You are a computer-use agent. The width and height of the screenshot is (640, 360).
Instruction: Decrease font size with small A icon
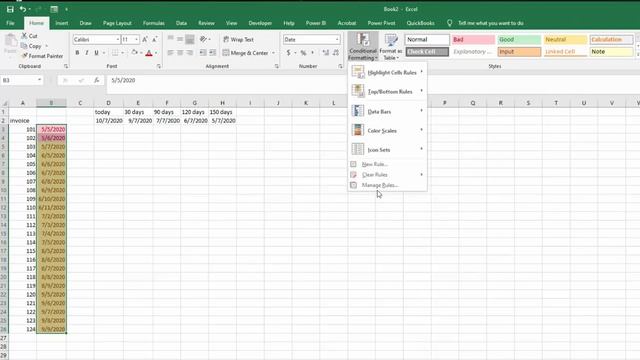(x=155, y=39)
